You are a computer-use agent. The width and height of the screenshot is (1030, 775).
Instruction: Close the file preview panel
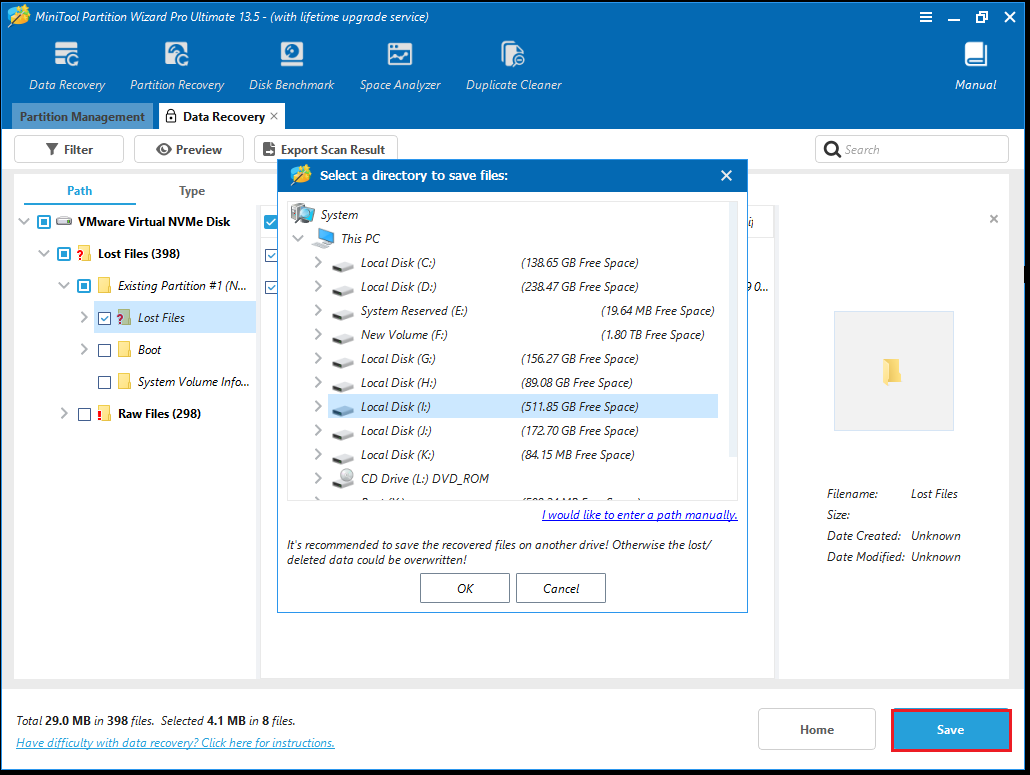(x=994, y=219)
